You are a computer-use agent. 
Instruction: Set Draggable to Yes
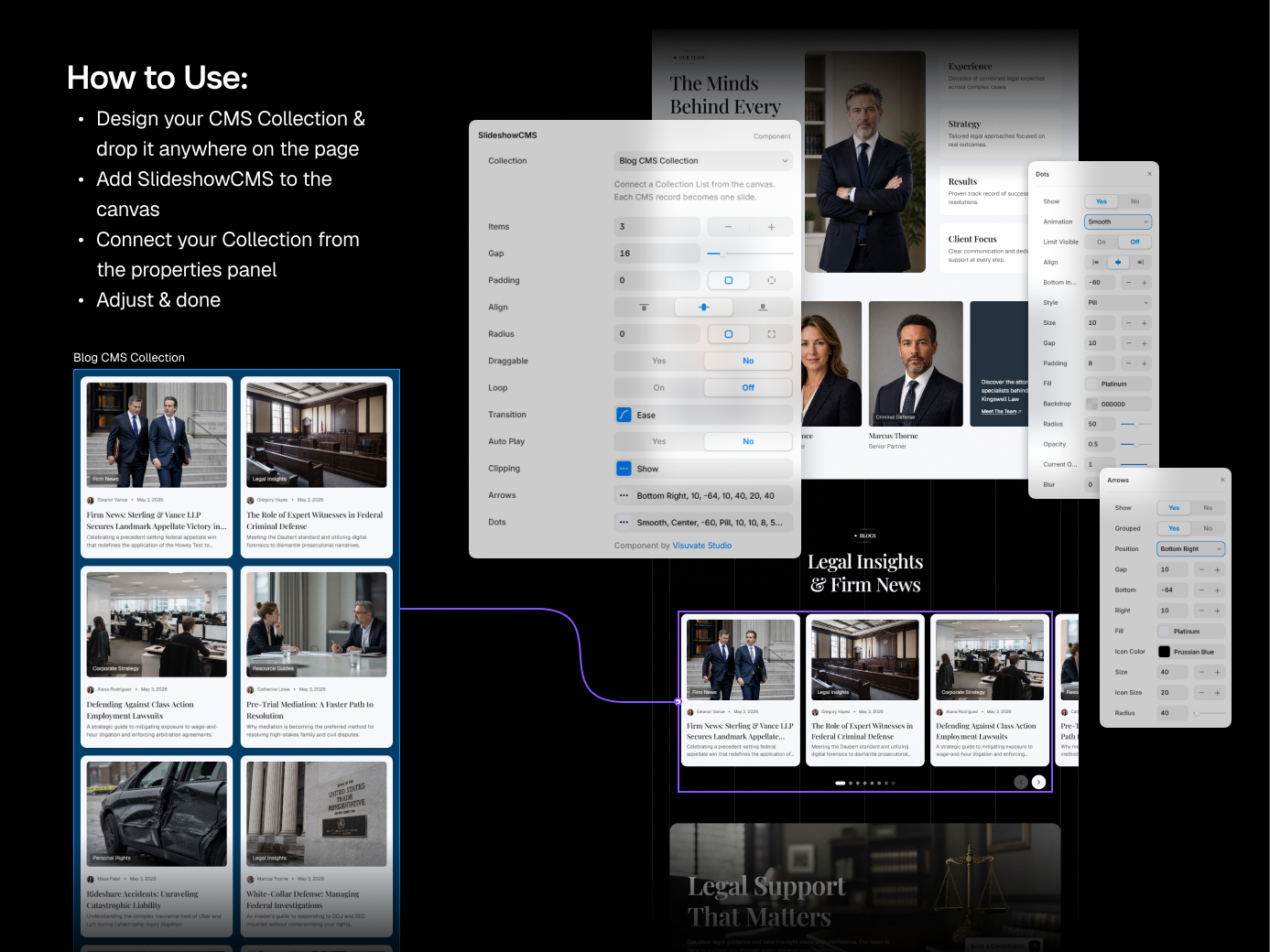(x=659, y=362)
